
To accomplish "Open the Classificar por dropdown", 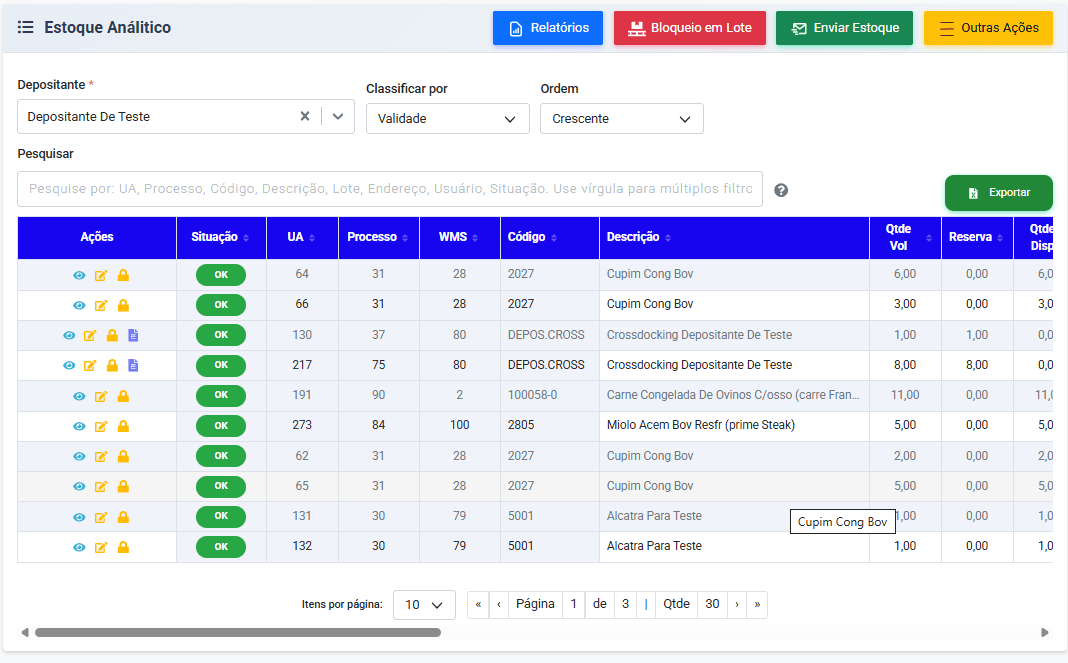I will 447,118.
